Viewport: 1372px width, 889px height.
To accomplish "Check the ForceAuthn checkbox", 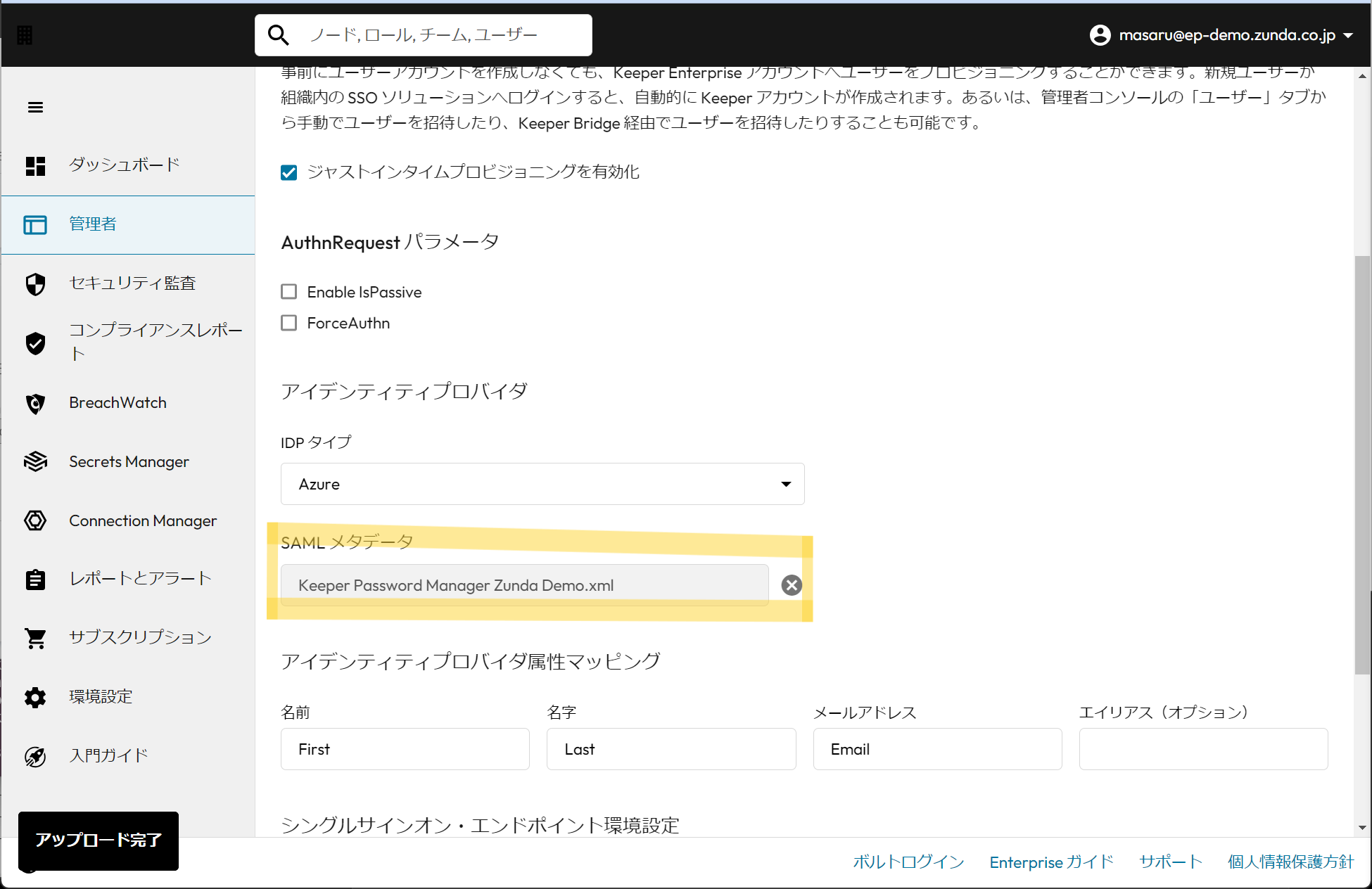I will point(288,323).
